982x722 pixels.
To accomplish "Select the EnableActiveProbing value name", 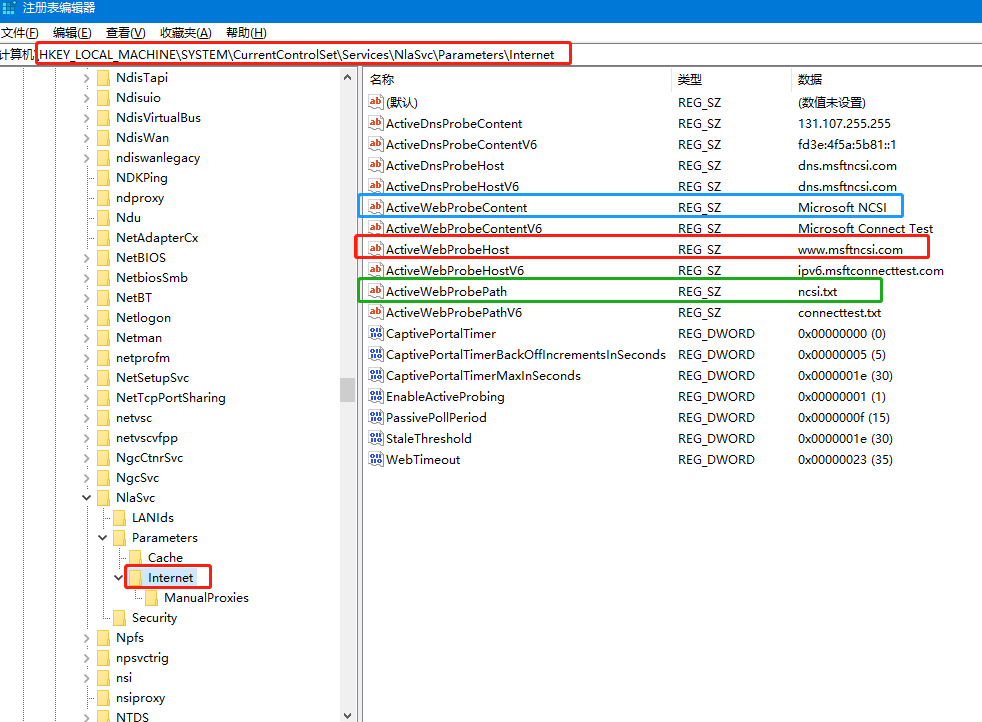I will tap(445, 396).
